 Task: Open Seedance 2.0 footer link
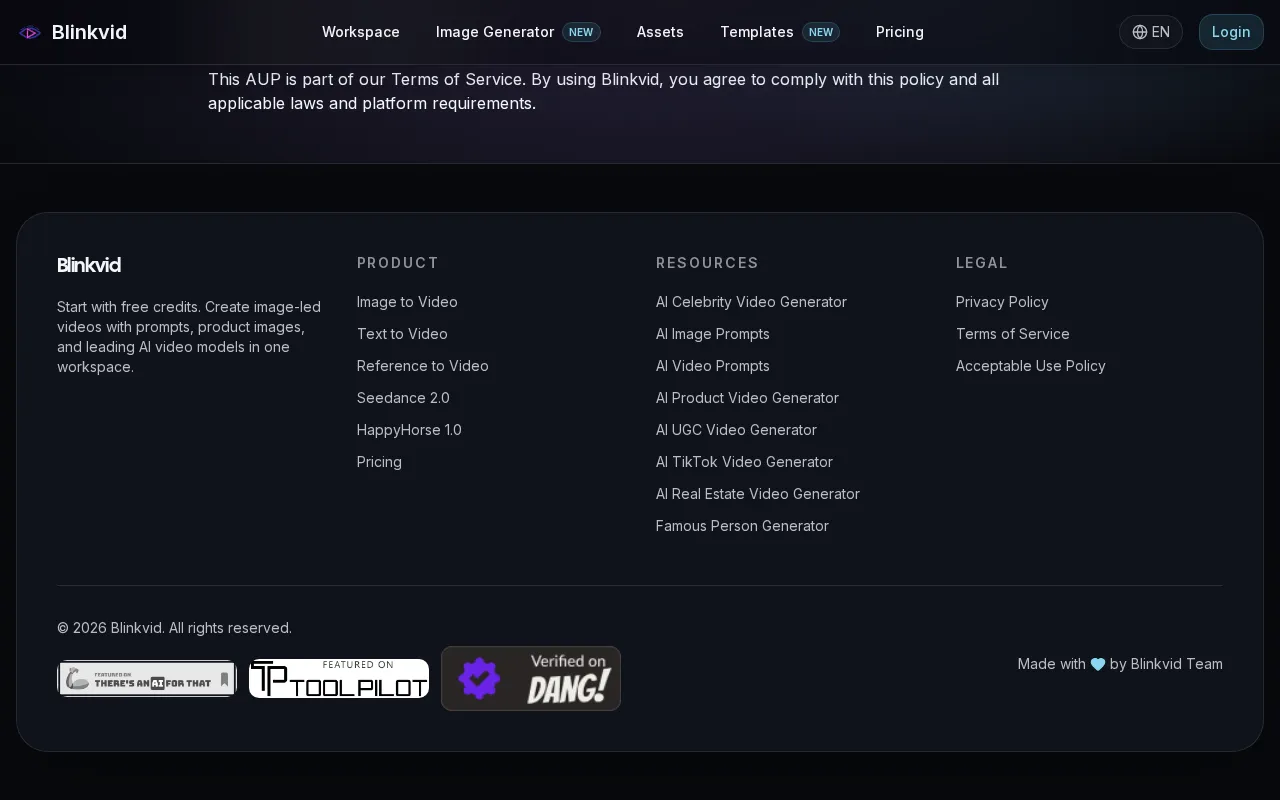[403, 398]
